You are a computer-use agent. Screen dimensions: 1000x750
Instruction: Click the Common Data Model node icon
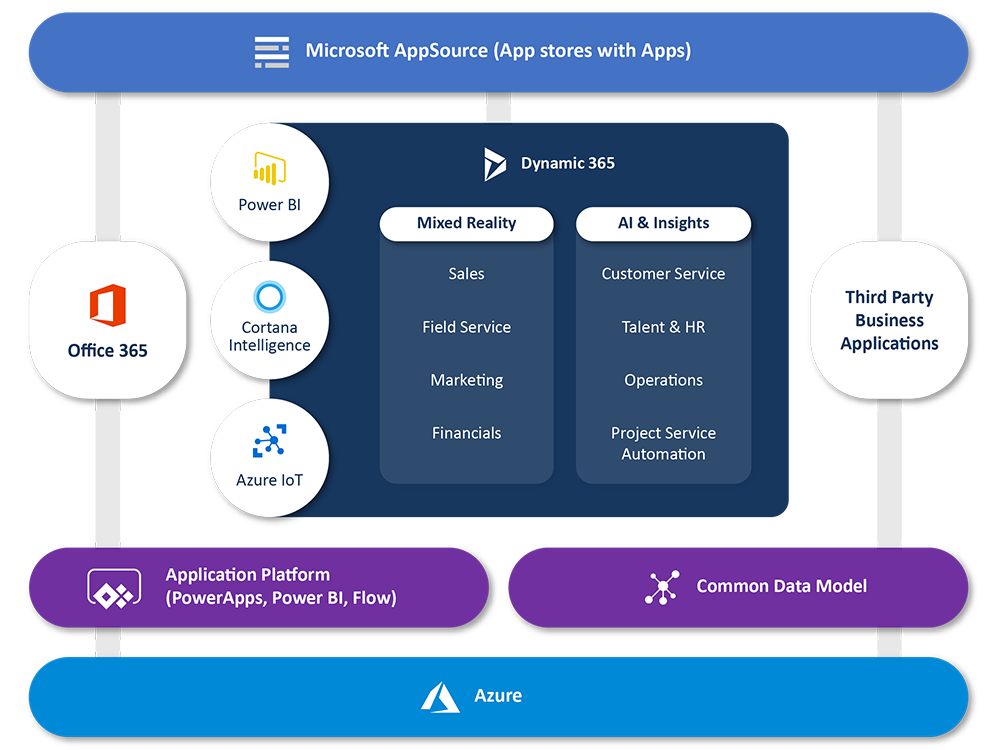click(x=662, y=587)
